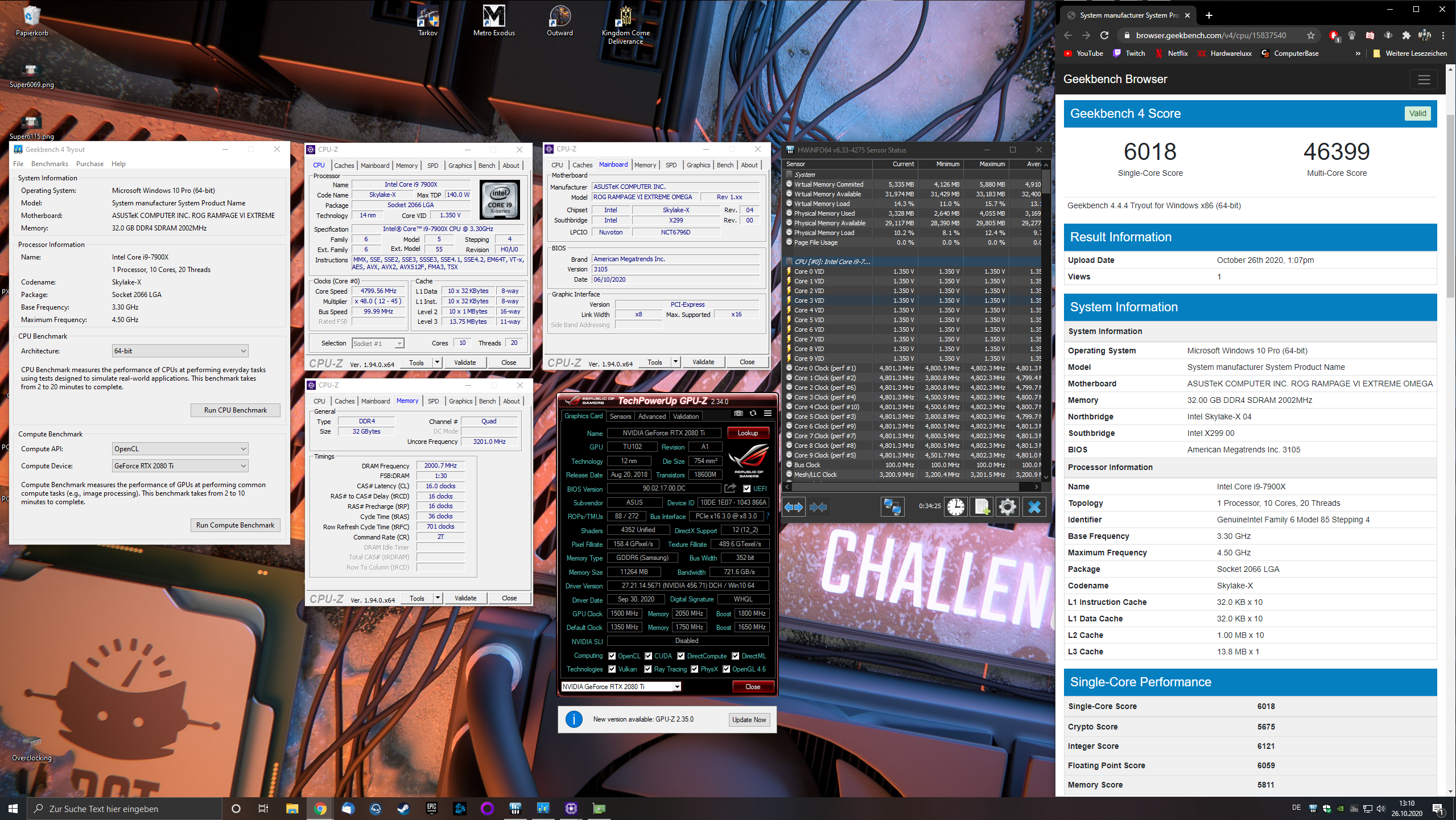Open Benchmarks menu in Geekbench 4
The height and width of the screenshot is (820, 1456).
click(50, 164)
